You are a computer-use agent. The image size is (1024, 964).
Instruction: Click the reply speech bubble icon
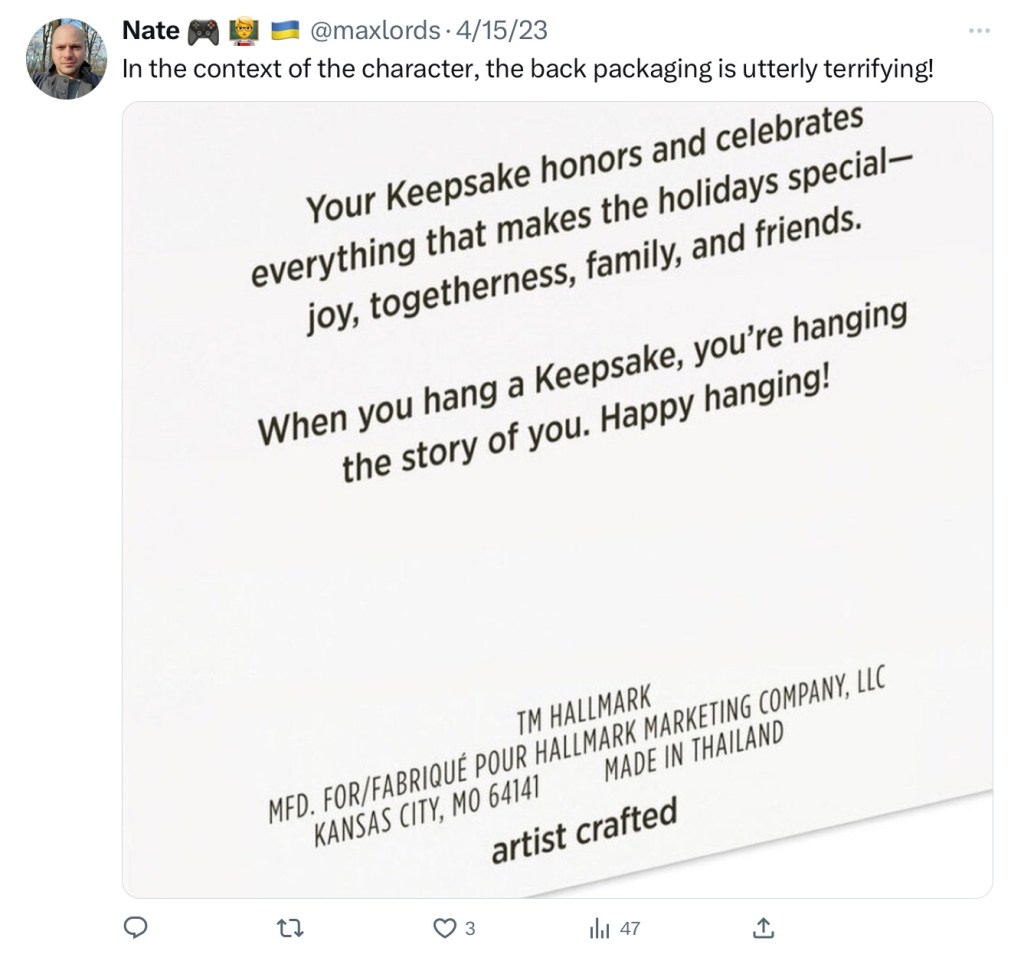tap(136, 929)
